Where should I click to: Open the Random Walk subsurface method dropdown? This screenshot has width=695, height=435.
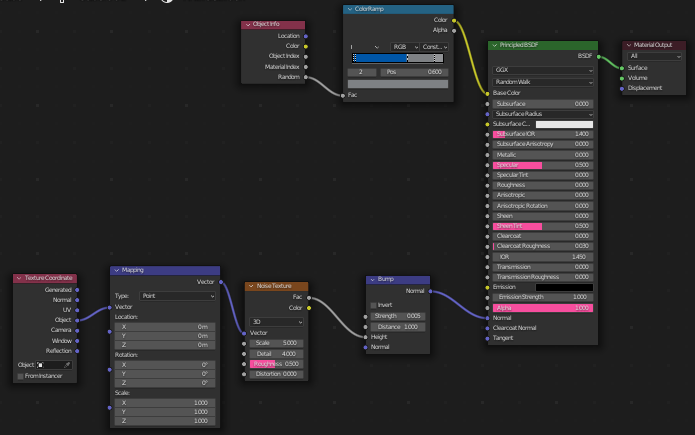[543, 82]
